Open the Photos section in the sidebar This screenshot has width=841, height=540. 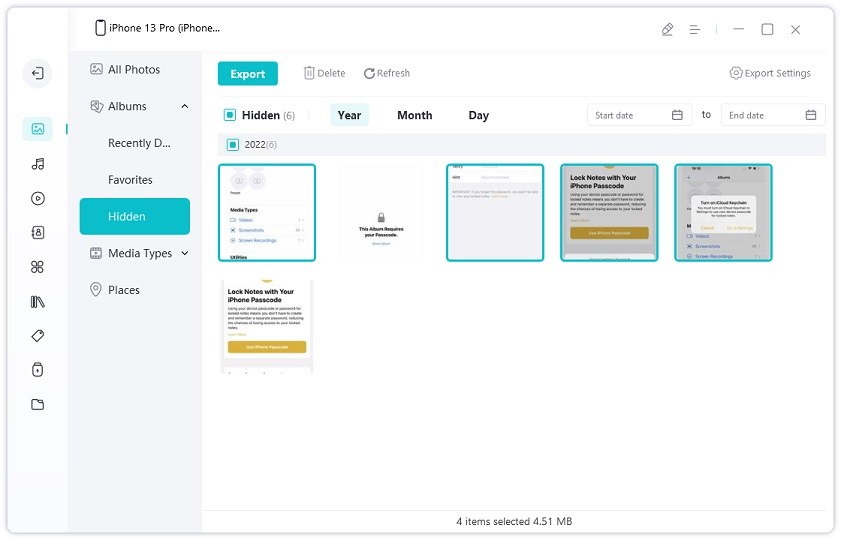(x=38, y=129)
